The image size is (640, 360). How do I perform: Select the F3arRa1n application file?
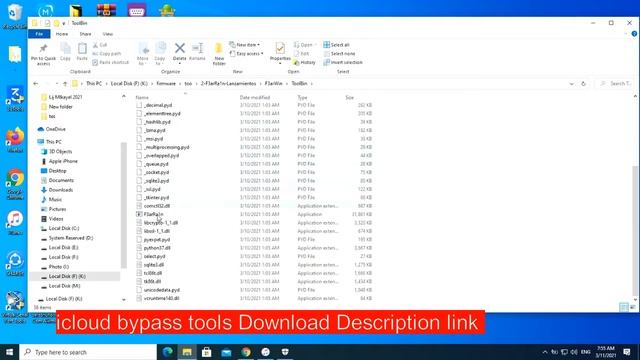[153, 214]
